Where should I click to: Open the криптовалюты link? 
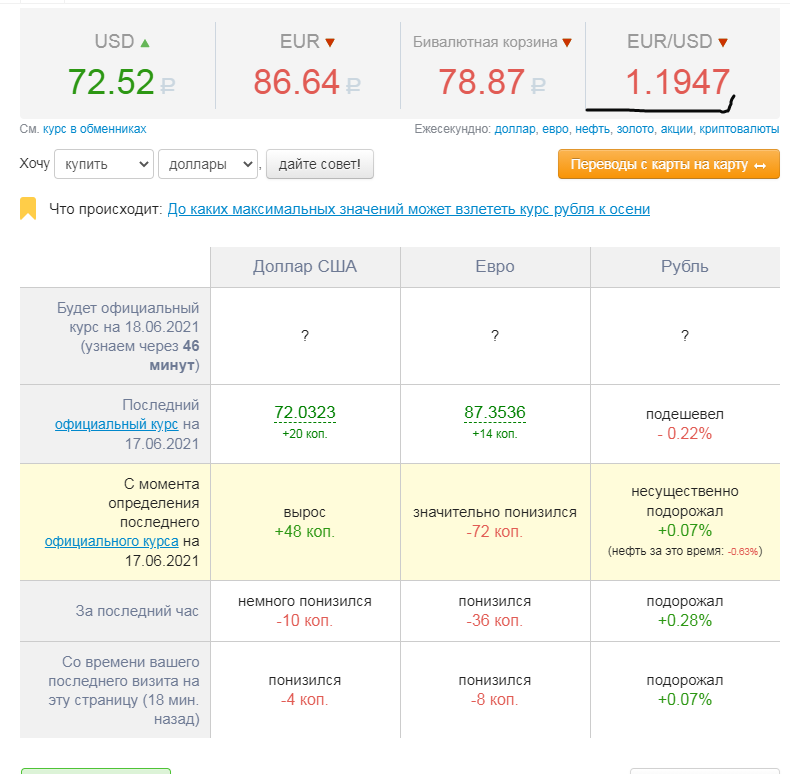point(739,129)
